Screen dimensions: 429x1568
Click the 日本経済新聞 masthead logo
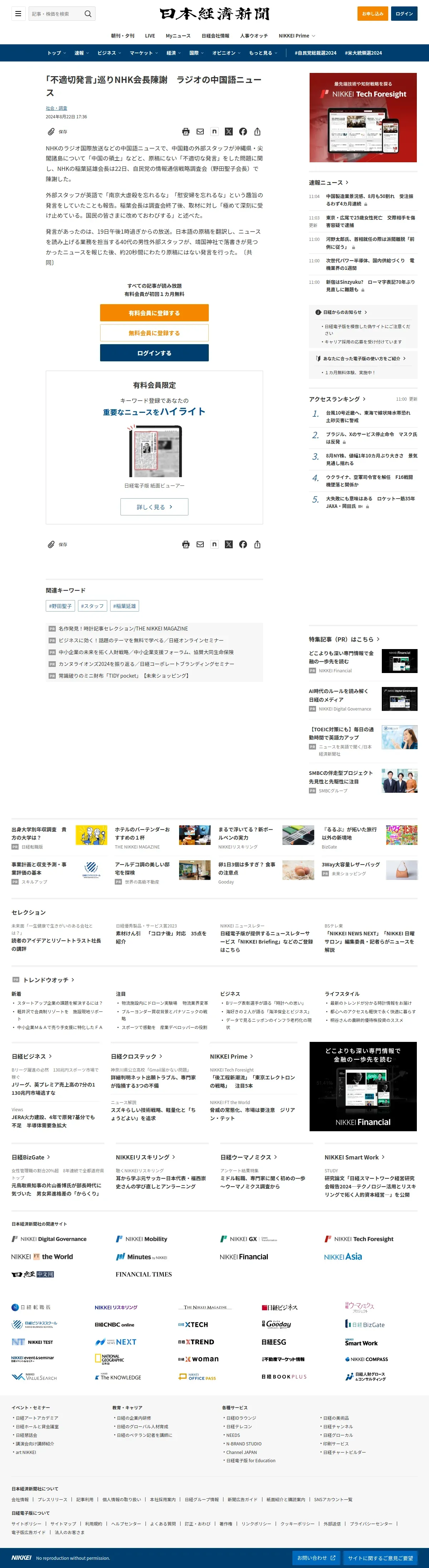[x=214, y=14]
